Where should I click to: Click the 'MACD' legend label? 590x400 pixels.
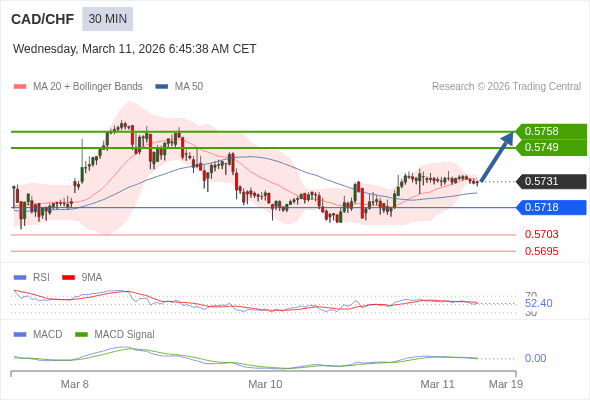pyautogui.click(x=48, y=335)
